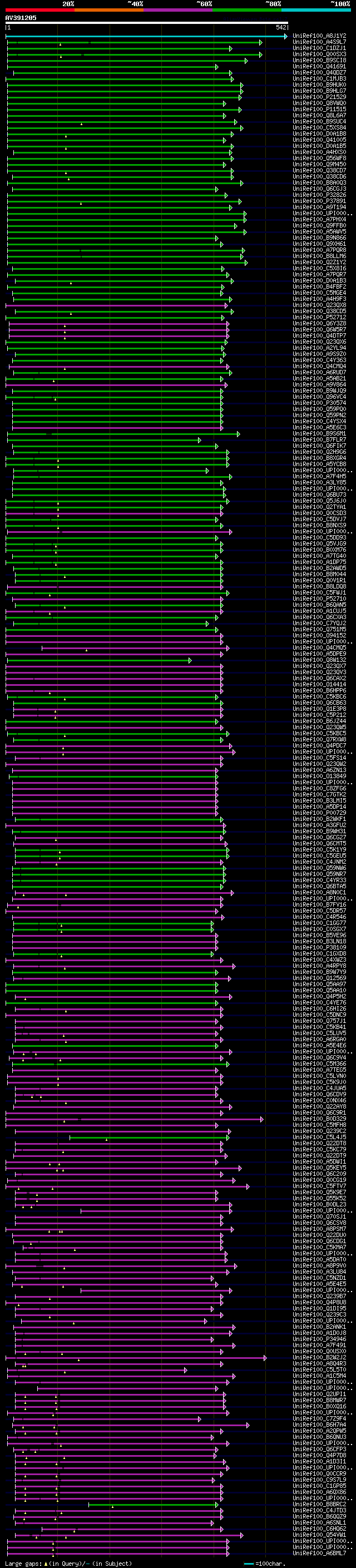Select hit UniRef100_Q2Z1Y2

319,263
